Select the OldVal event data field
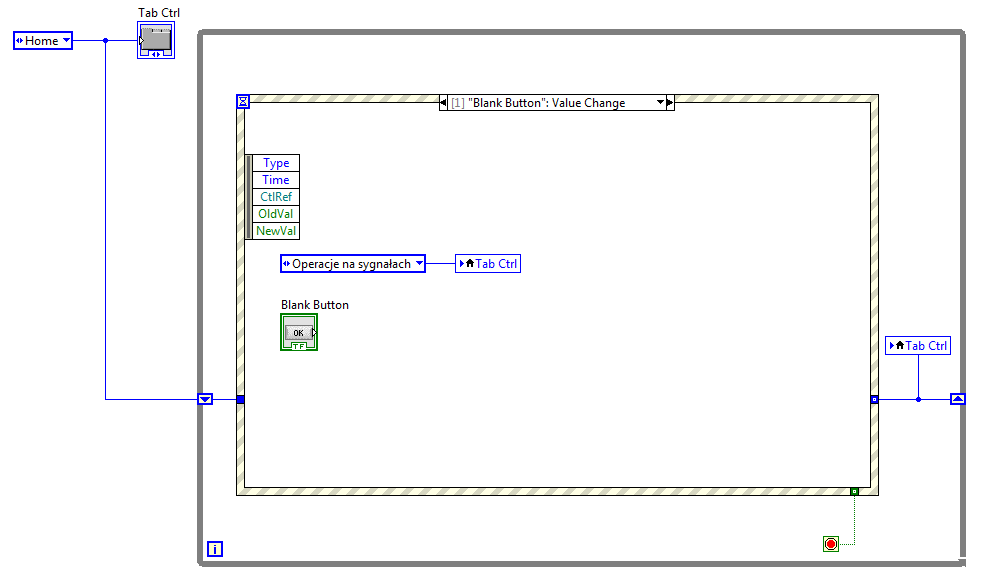 276,214
